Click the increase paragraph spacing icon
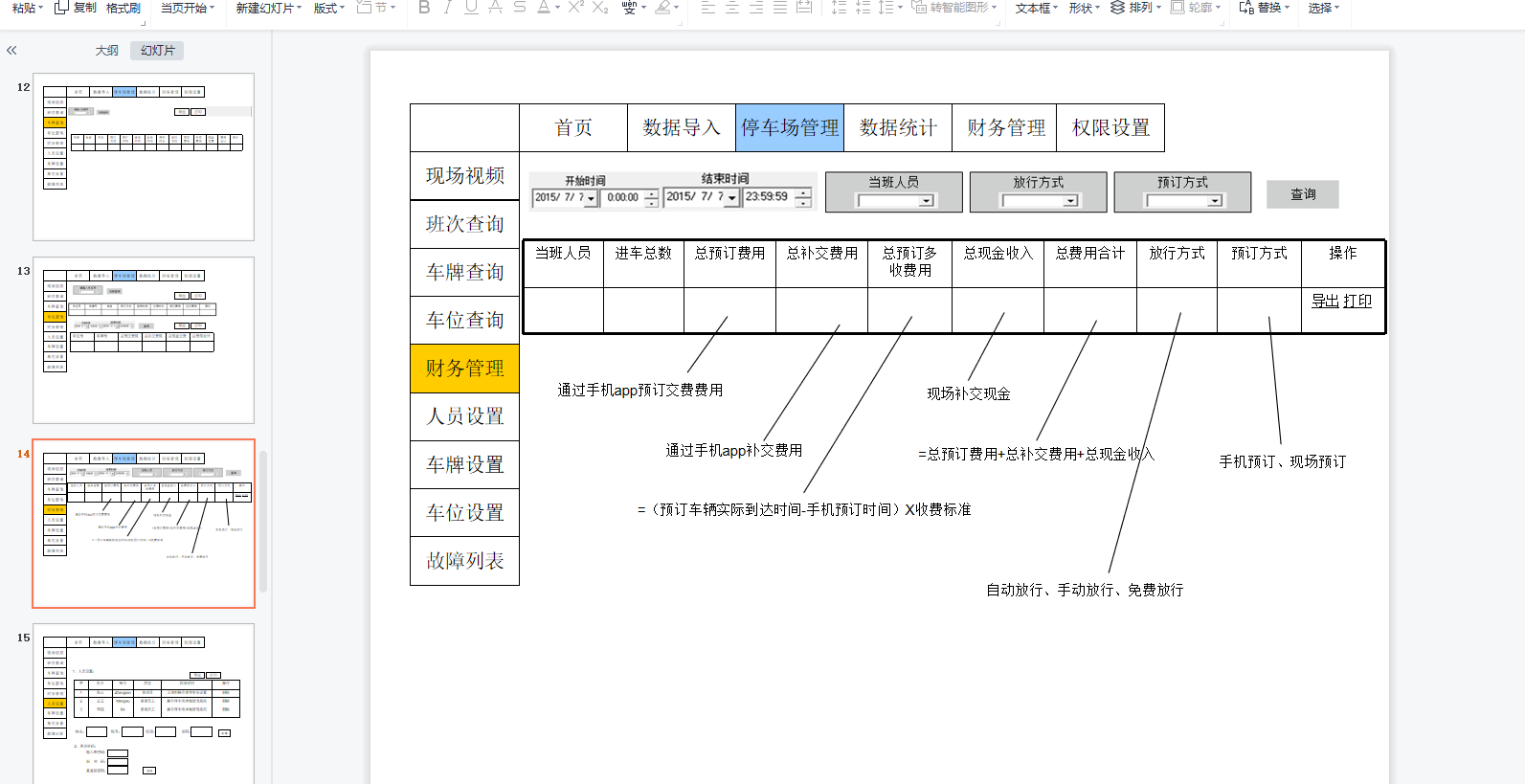 [839, 8]
